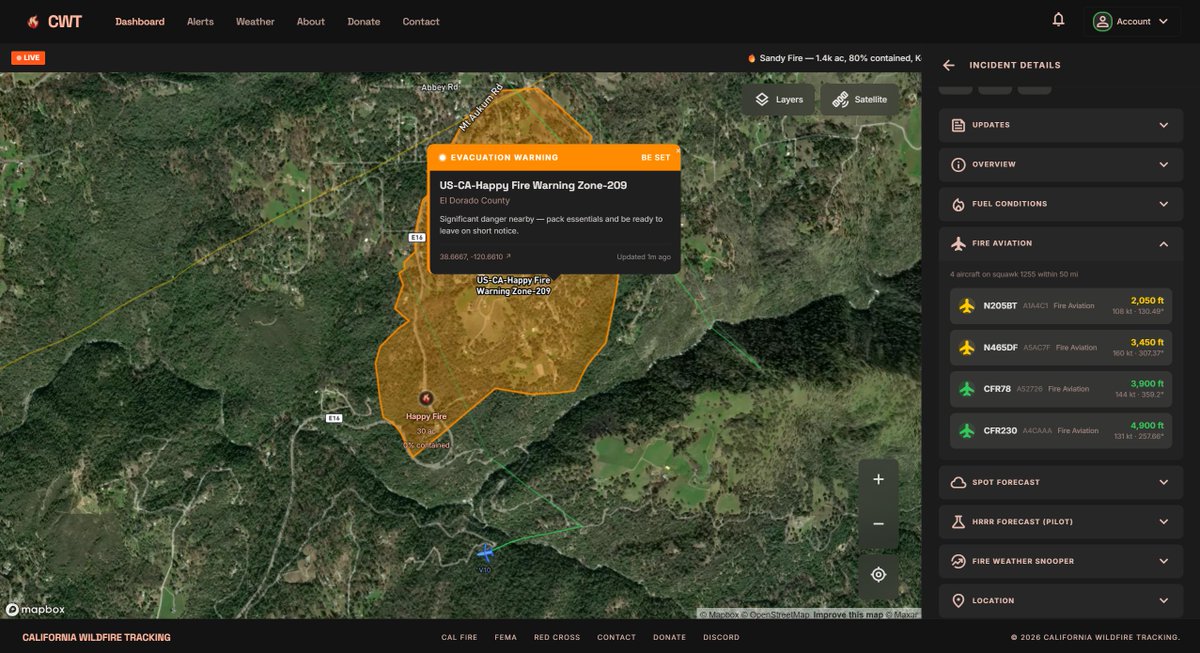Click the HRRR Forecast flask icon
The height and width of the screenshot is (653, 1200).
(x=958, y=522)
